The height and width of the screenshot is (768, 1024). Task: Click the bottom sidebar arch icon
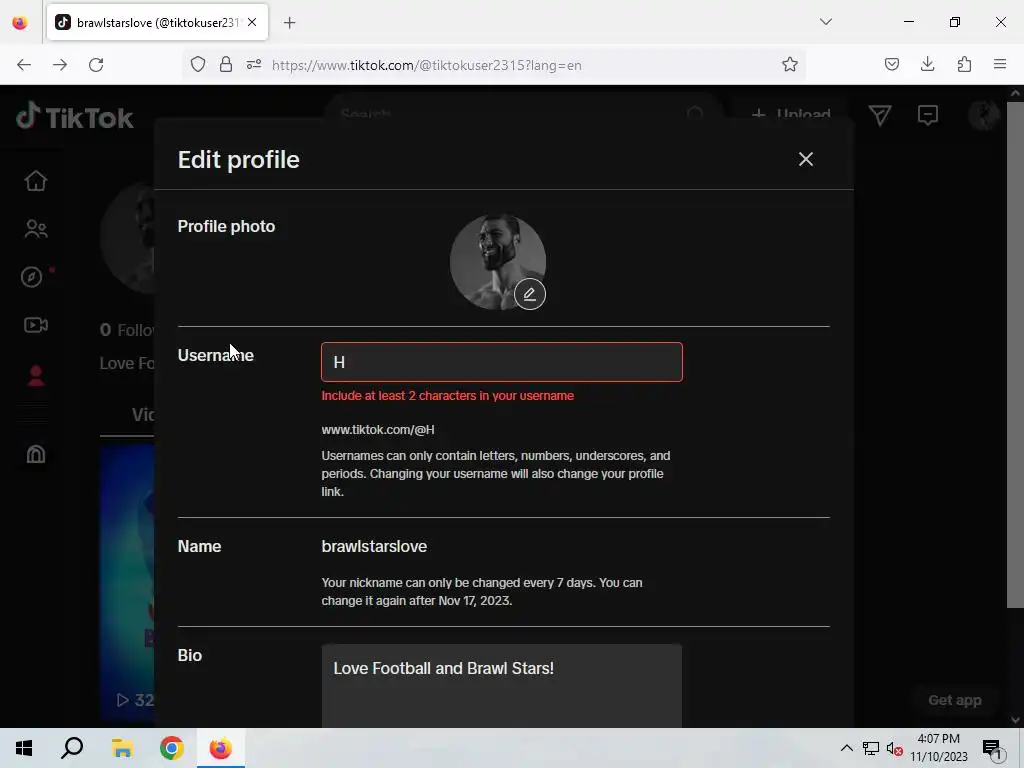click(x=36, y=454)
